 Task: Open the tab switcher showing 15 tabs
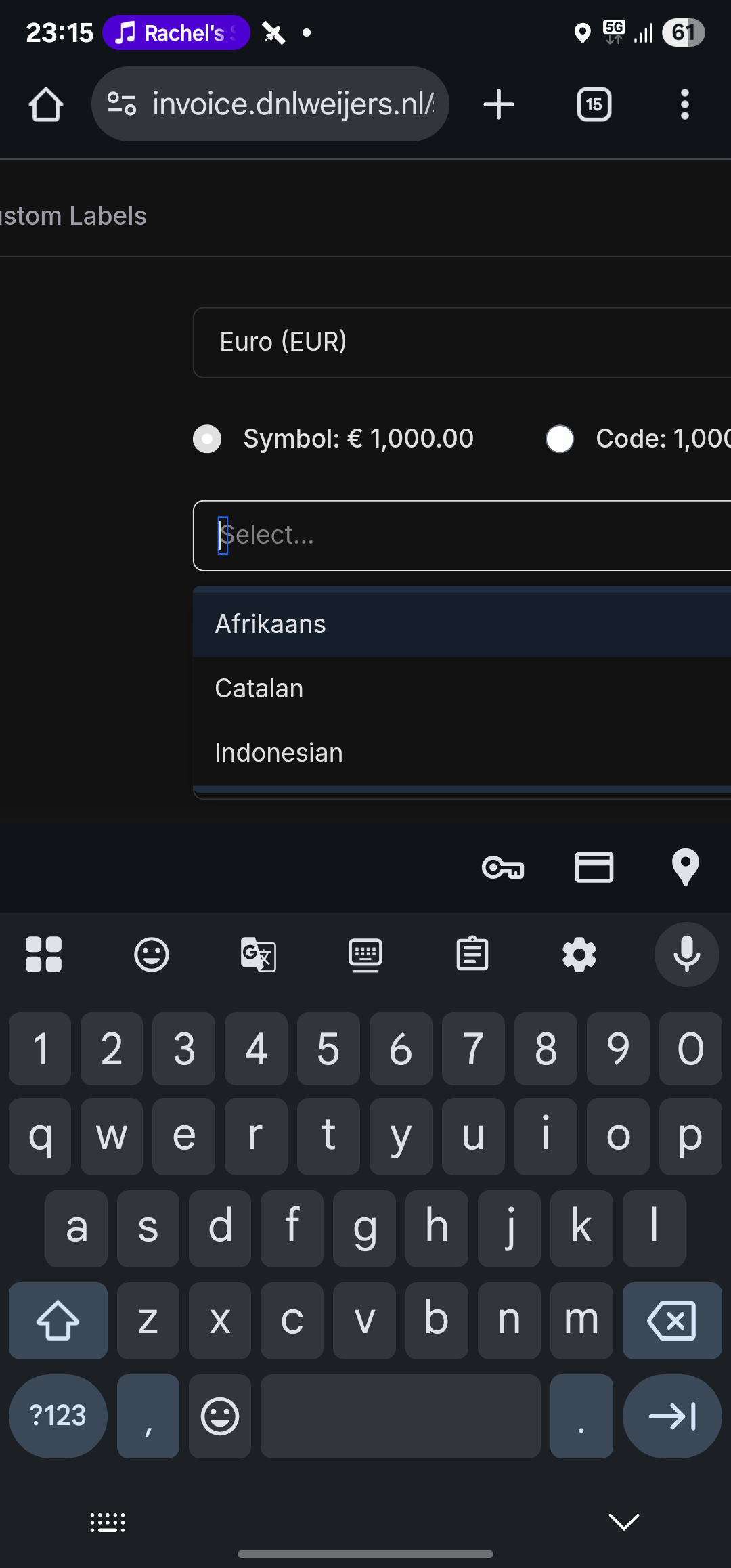click(x=594, y=105)
